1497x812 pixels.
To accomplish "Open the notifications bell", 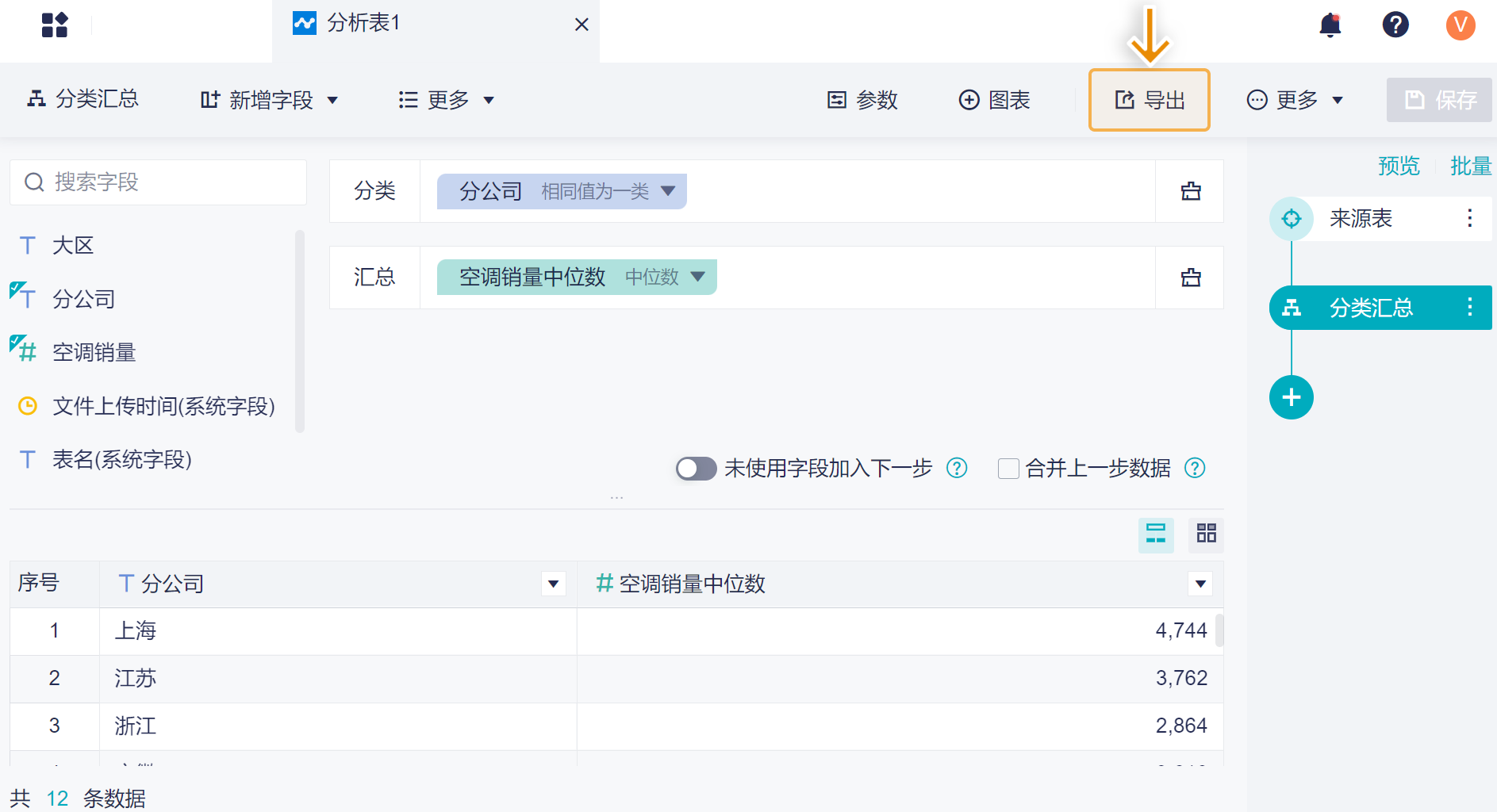I will pyautogui.click(x=1330, y=25).
